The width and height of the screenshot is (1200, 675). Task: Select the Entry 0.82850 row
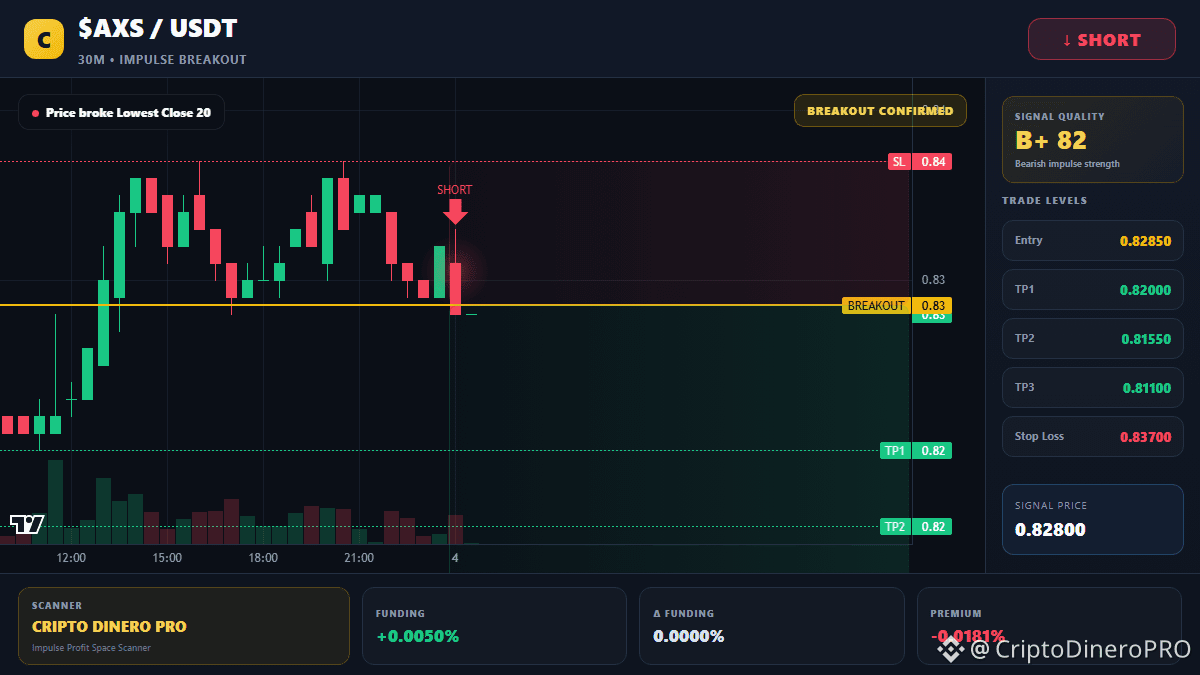(x=1092, y=241)
